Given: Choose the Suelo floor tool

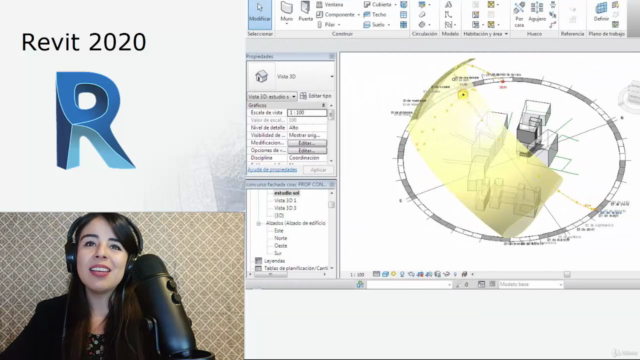Looking at the screenshot, I should coord(374,25).
